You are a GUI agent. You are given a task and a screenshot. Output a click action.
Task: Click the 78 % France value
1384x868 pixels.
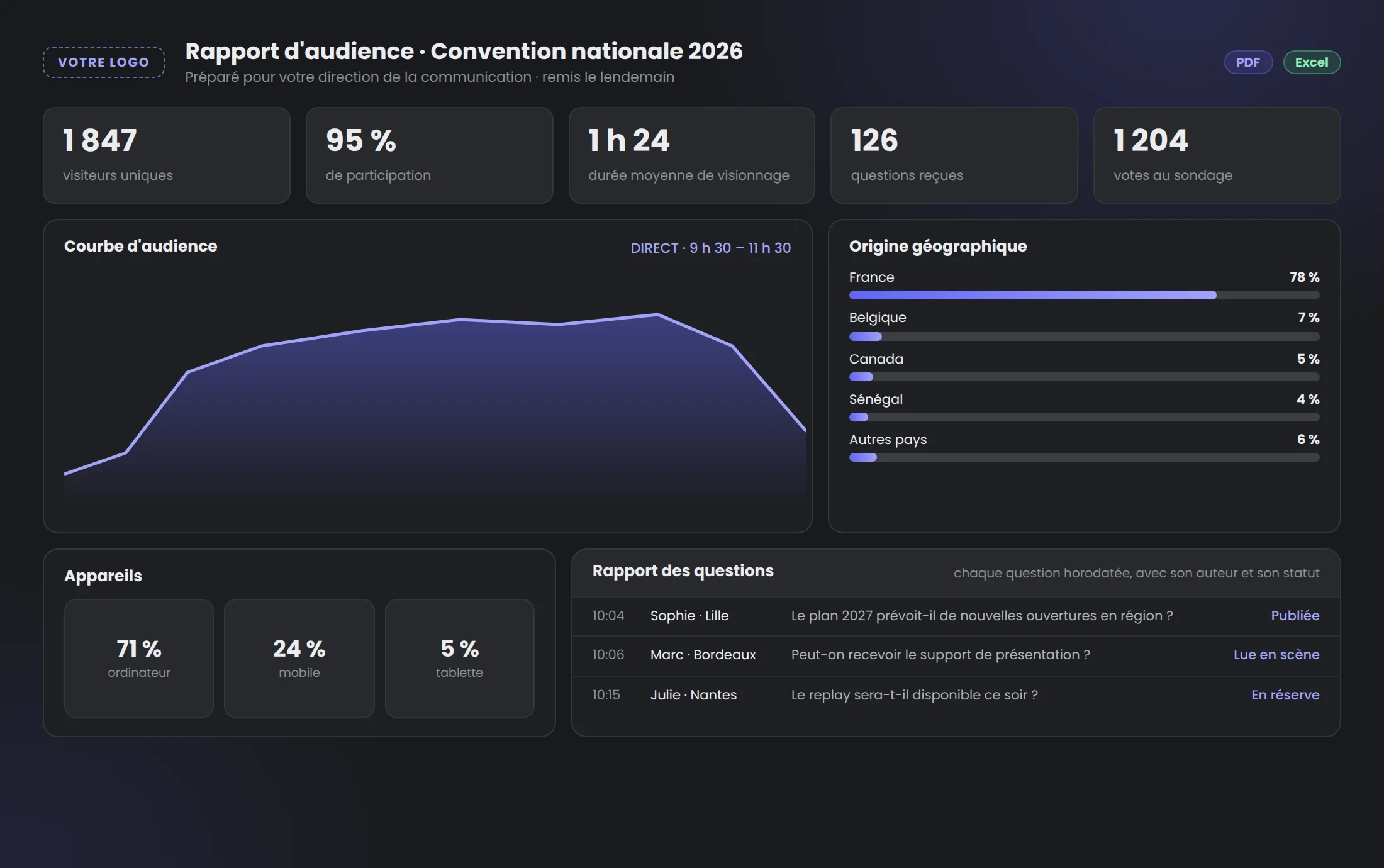(1305, 277)
